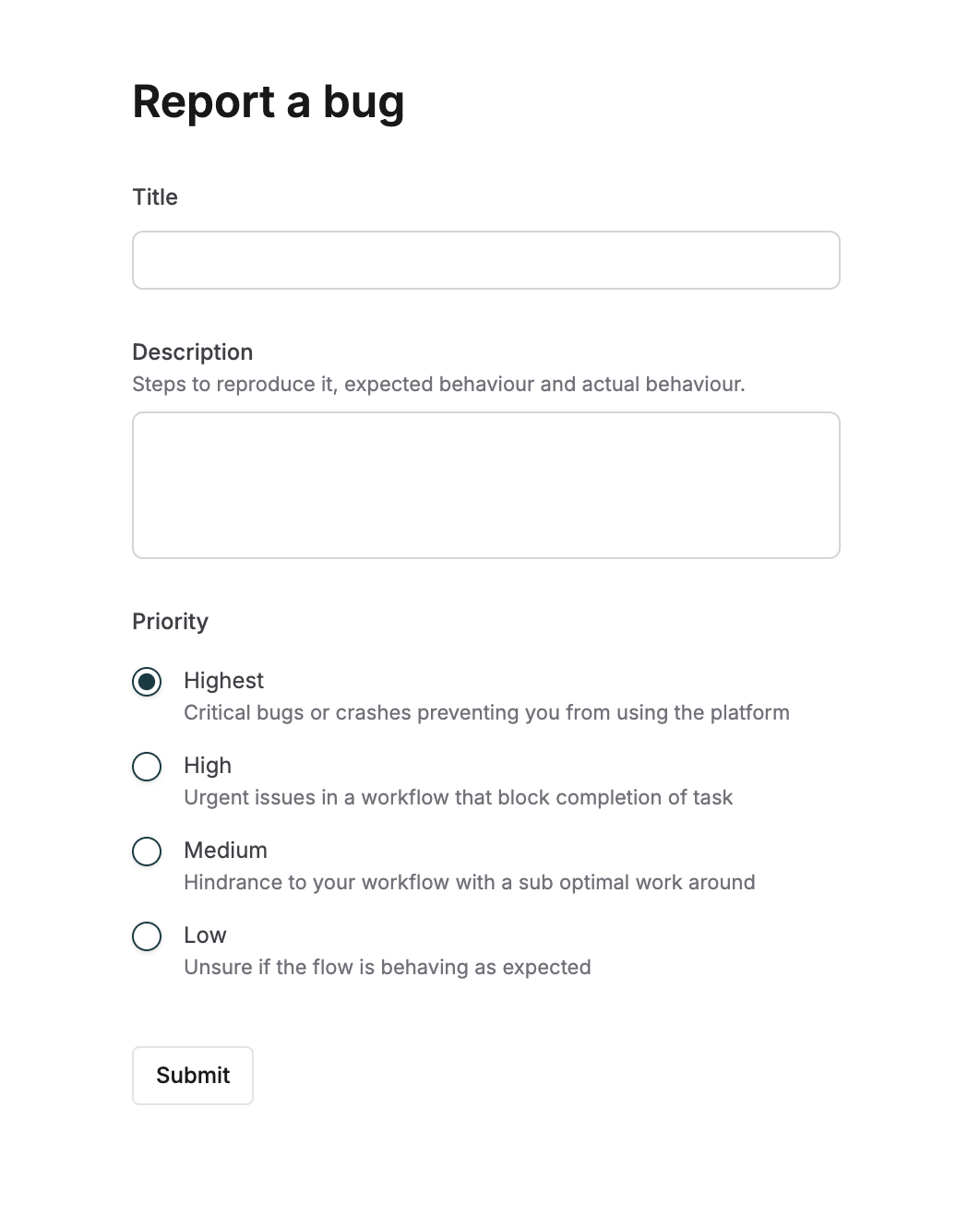Viewport: 980px width, 1227px height.
Task: Click the sub optimal workaround description
Action: [470, 882]
